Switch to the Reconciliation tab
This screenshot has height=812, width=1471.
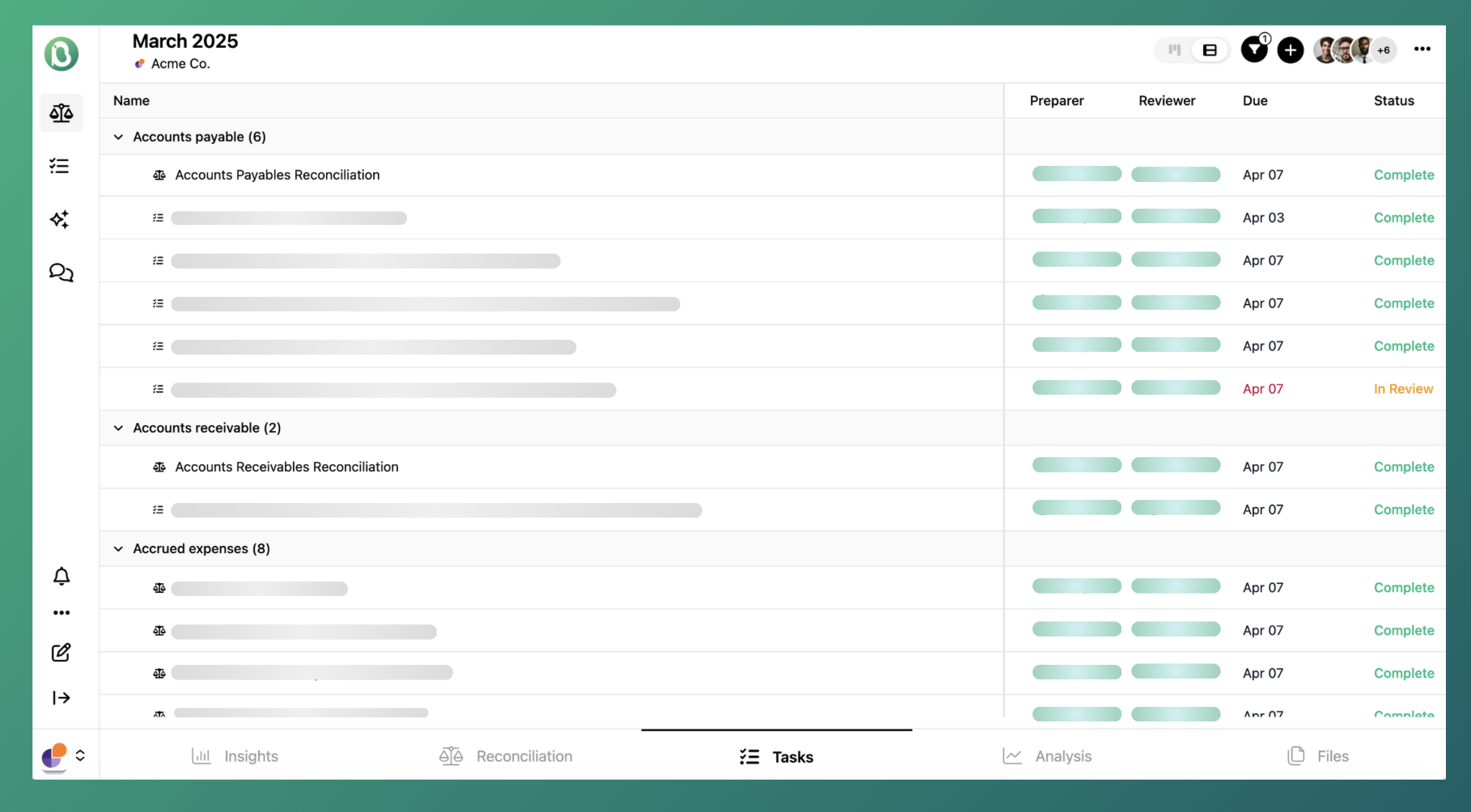pyautogui.click(x=506, y=756)
